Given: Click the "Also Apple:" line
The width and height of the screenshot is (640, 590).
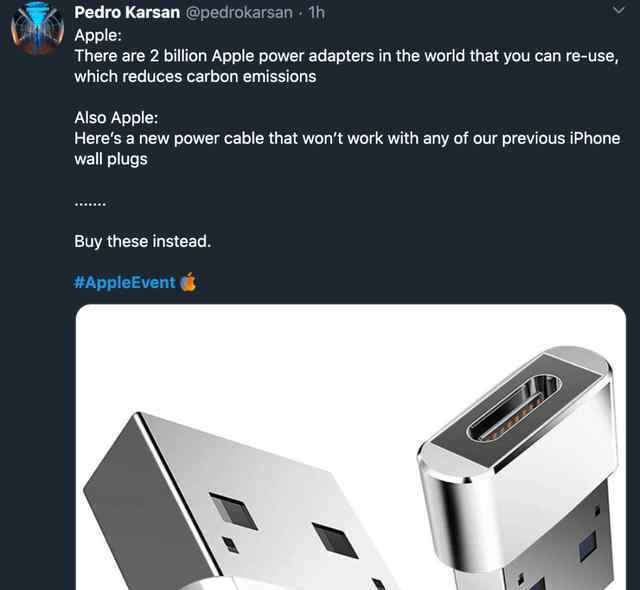Looking at the screenshot, I should tap(116, 118).
